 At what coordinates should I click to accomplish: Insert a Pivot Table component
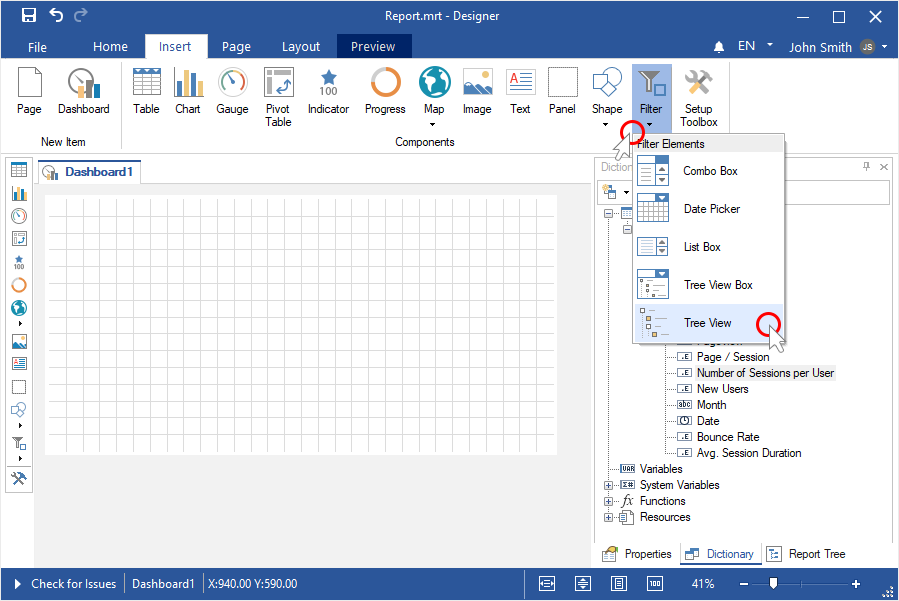pos(278,96)
